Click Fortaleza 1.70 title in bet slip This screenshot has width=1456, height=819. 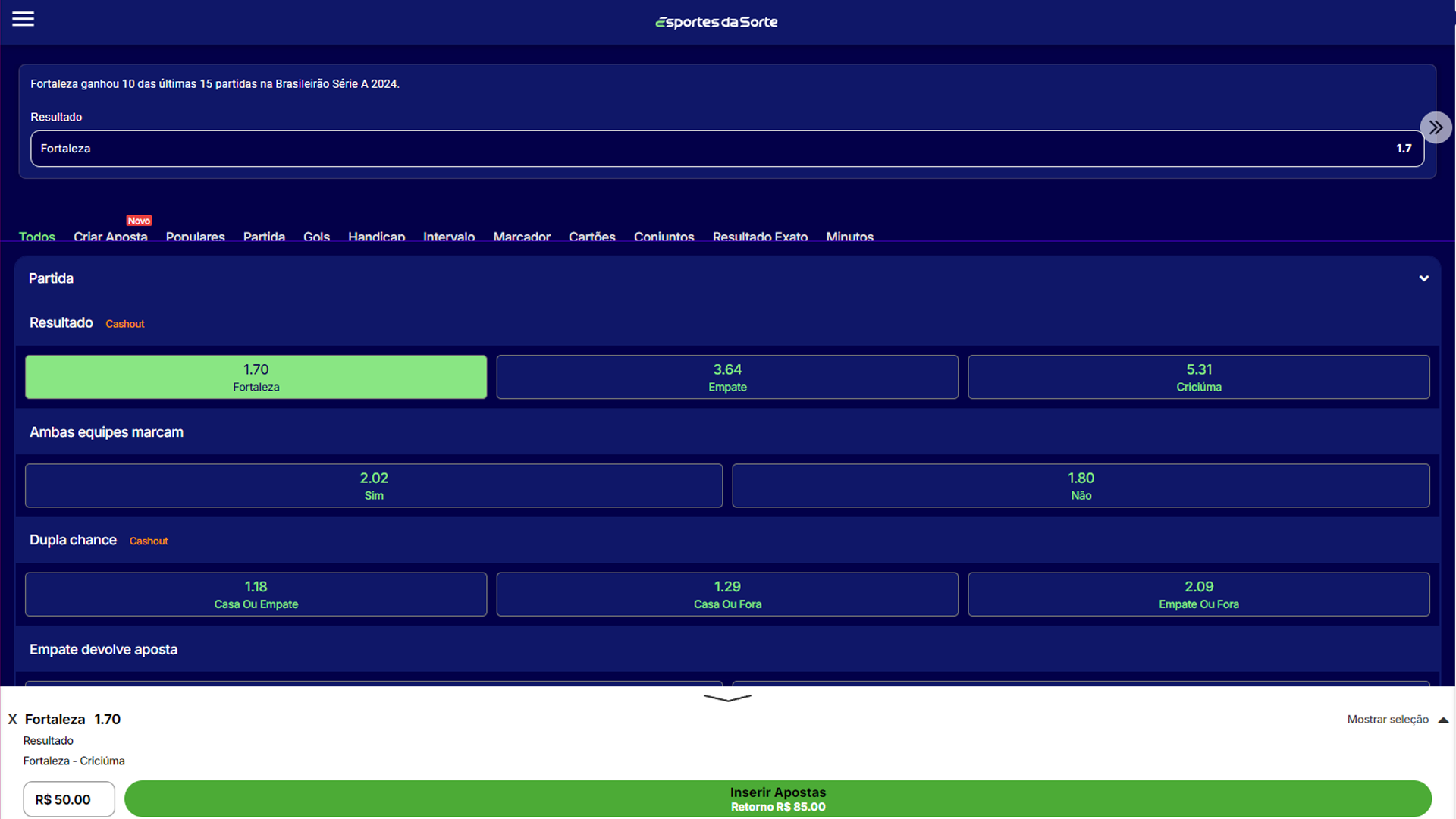click(73, 720)
